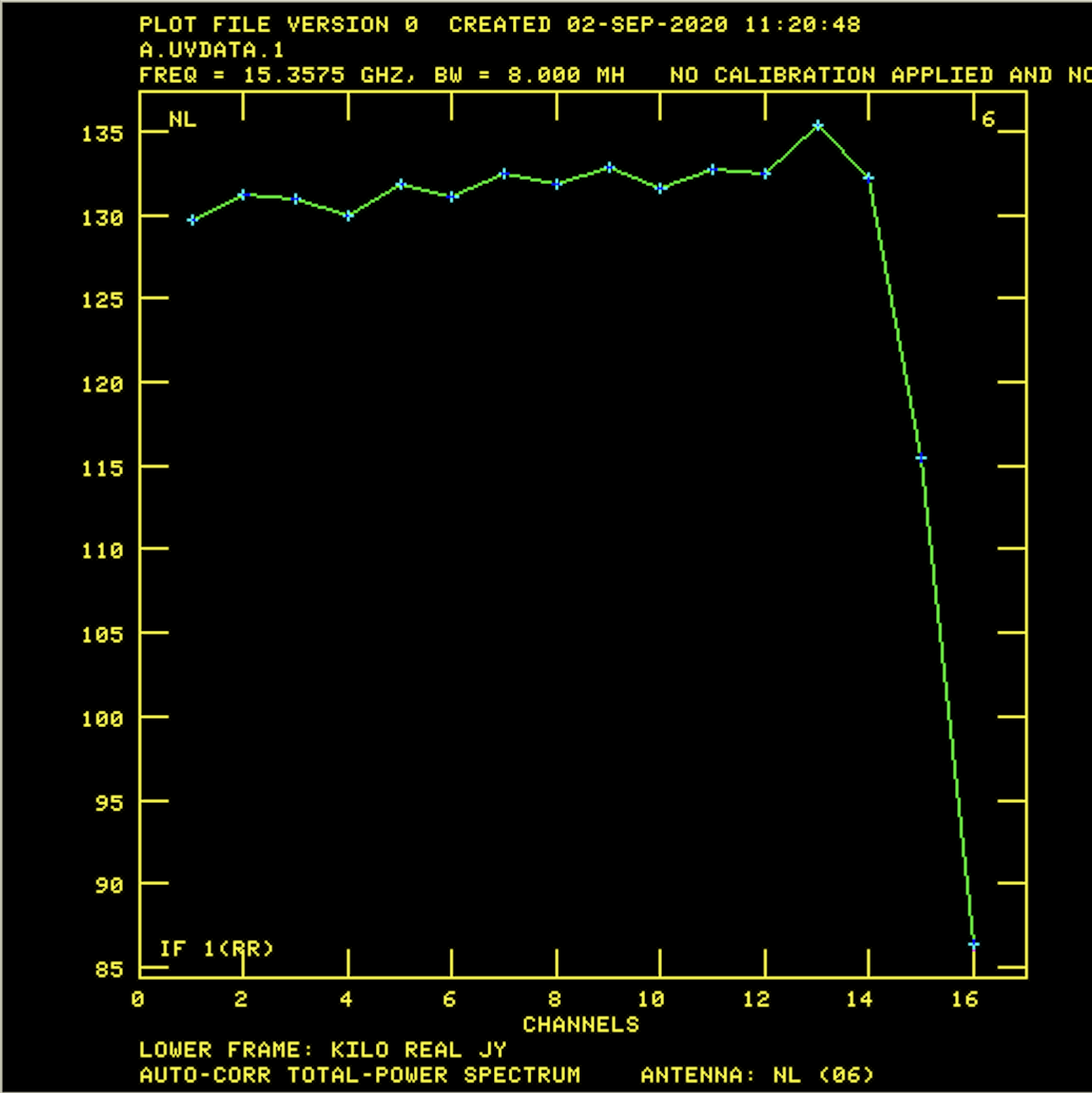
Task: Select the first data point at channel 1
Action: [192, 220]
